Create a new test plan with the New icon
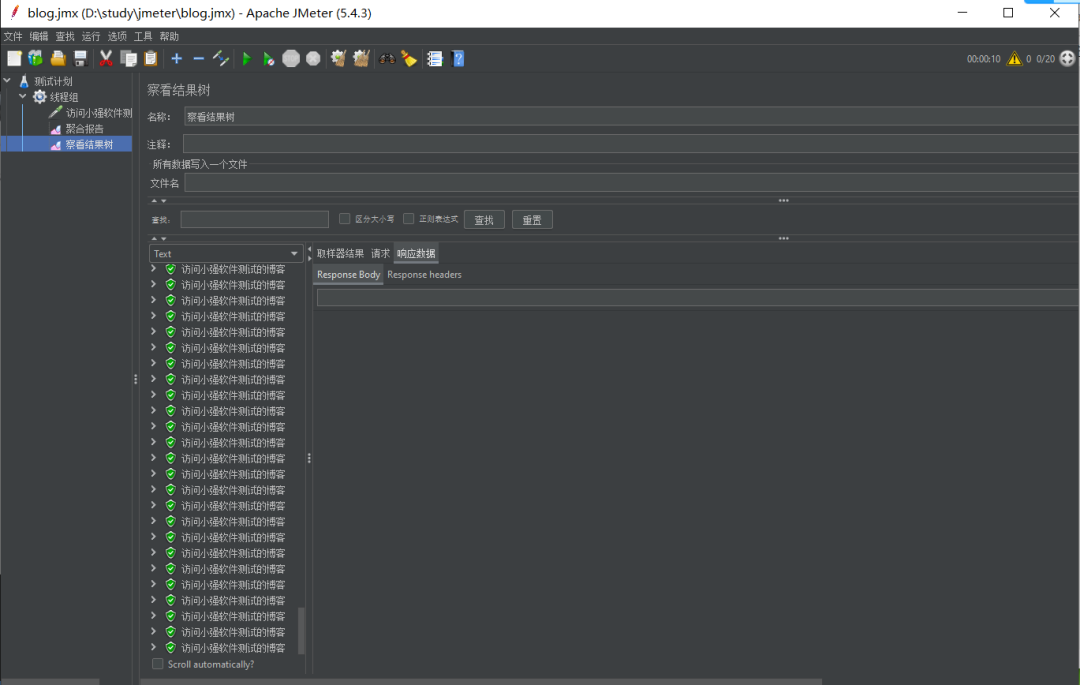Screen dimensions: 1080x685 tap(14, 59)
